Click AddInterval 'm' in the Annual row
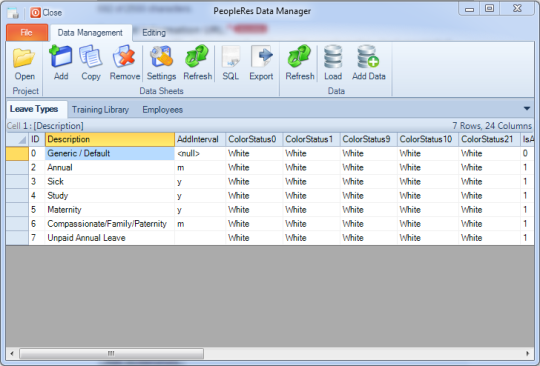This screenshot has width=540, height=366. (200, 168)
